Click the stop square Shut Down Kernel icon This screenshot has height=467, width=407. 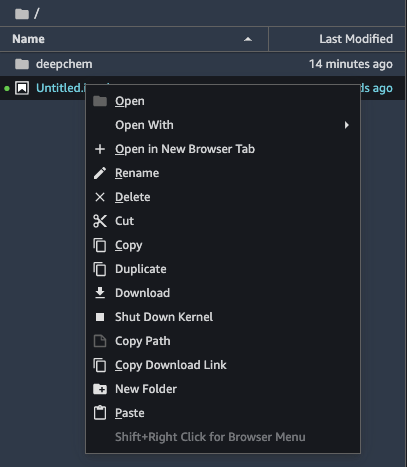(100, 317)
